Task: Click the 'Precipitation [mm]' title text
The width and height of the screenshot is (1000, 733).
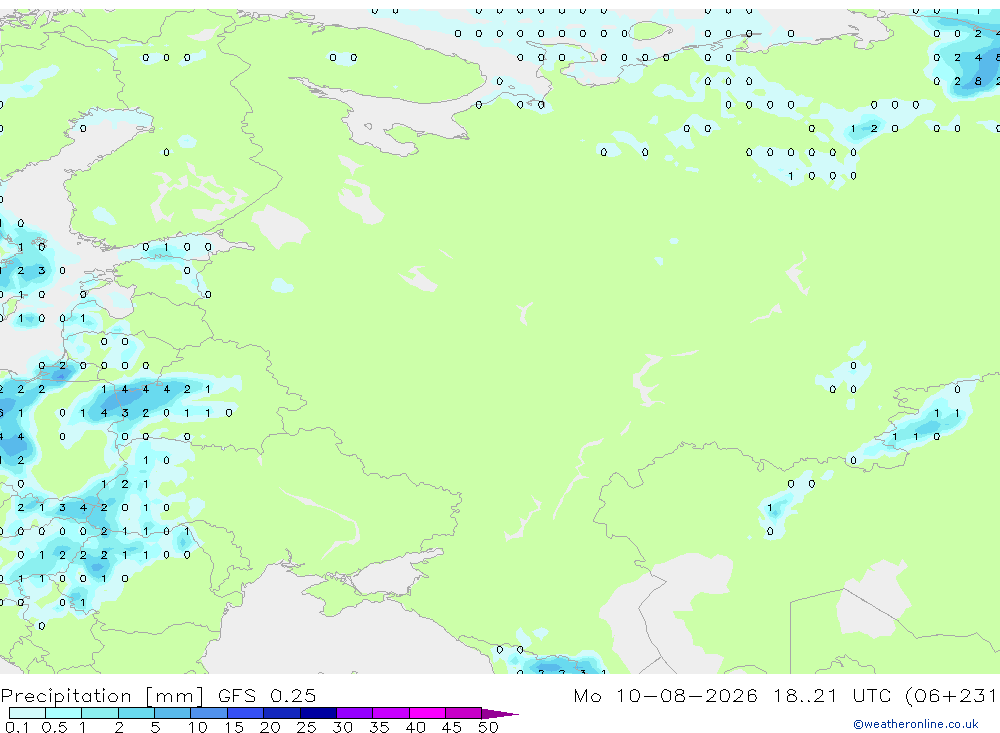Action: 102,696
